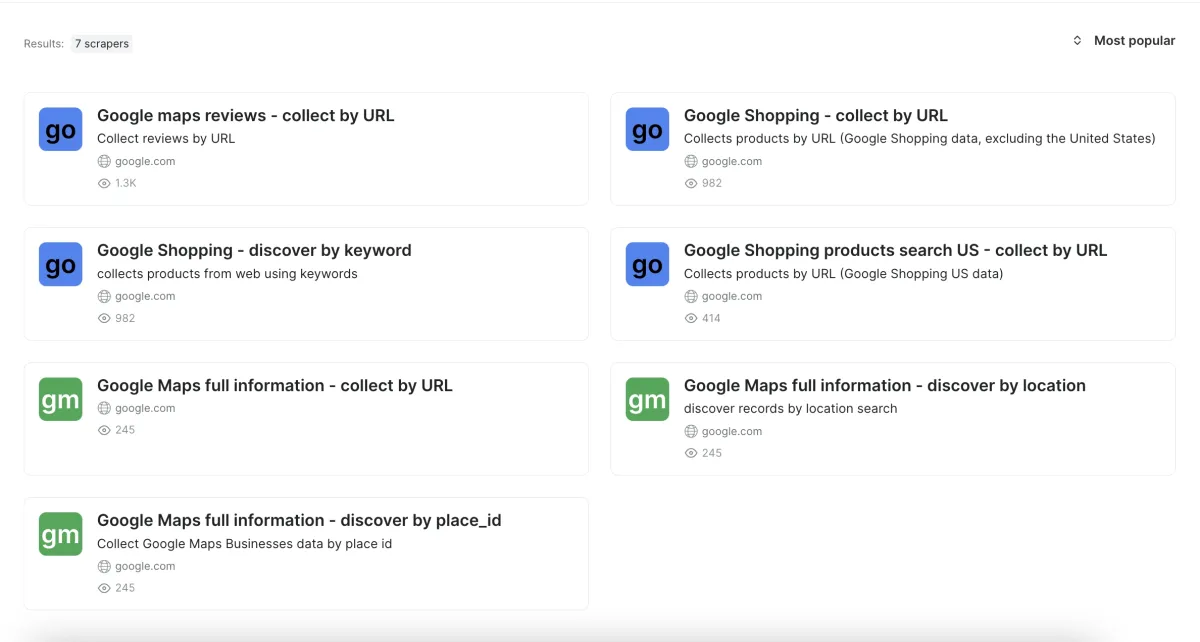This screenshot has width=1200, height=642.
Task: Click the globe icon on Shopping discover by keyword card
Action: 104,296
